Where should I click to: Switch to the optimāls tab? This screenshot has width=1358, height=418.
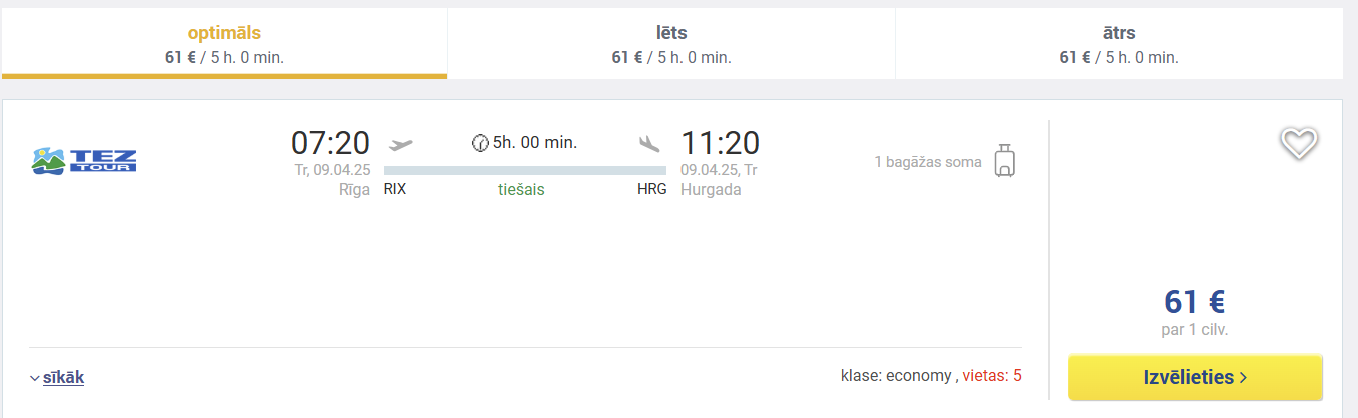click(224, 44)
